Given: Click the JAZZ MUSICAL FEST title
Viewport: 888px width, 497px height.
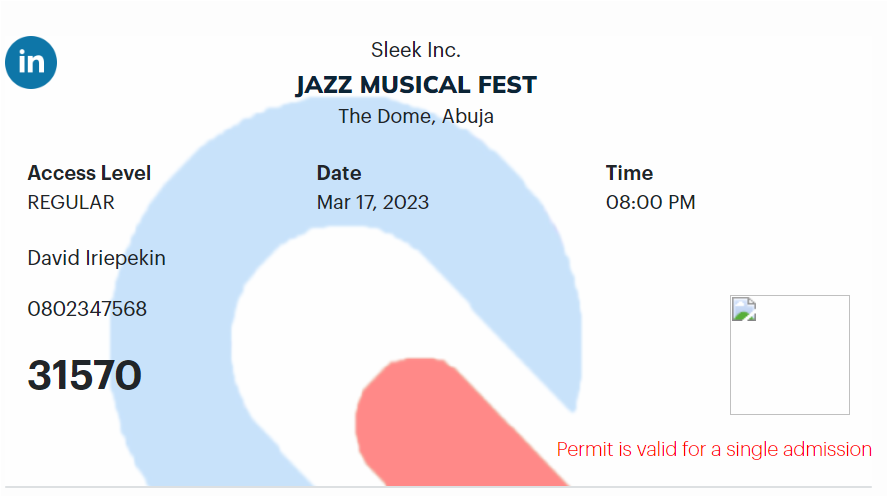Looking at the screenshot, I should 416,85.
